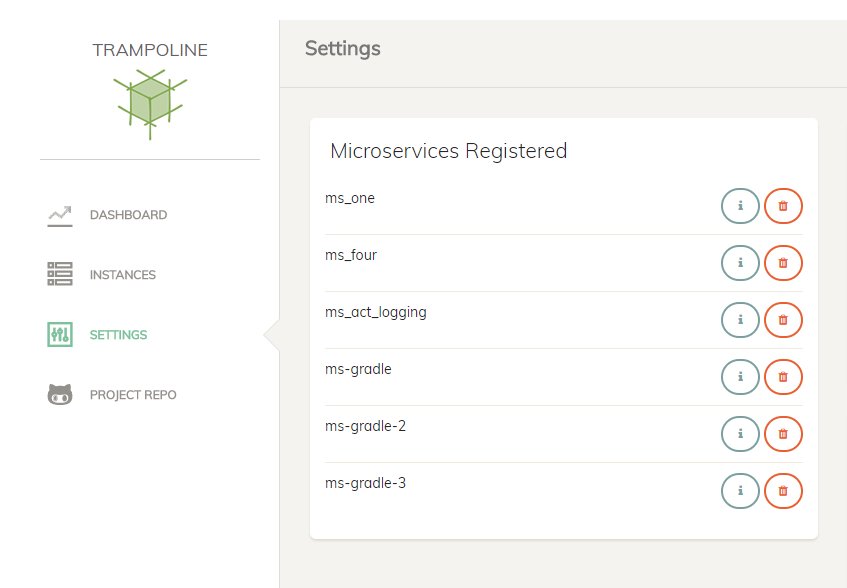
Task: Go to Dashboard menu item
Action: coord(128,215)
